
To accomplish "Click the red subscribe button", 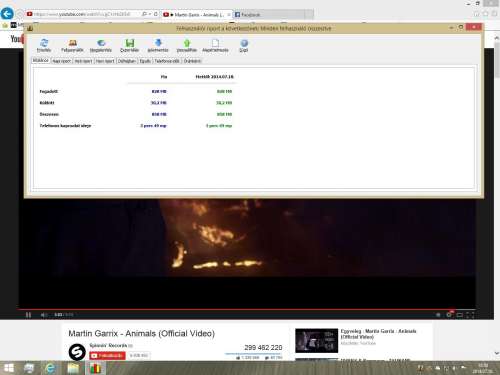I will click(x=107, y=356).
